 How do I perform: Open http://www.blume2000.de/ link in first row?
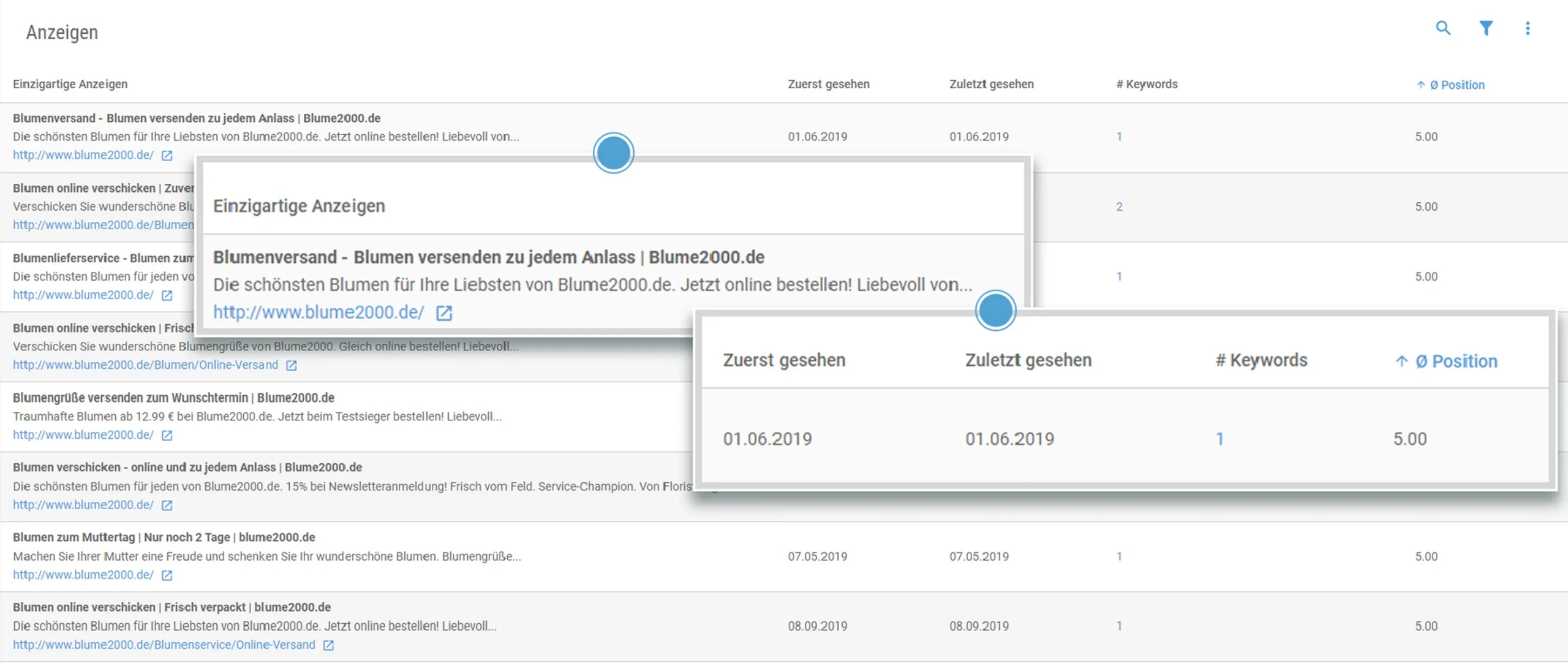83,155
